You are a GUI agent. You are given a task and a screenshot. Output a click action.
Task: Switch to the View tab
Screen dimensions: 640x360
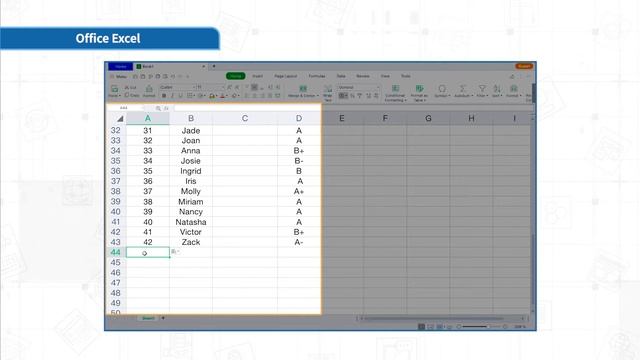(x=385, y=76)
